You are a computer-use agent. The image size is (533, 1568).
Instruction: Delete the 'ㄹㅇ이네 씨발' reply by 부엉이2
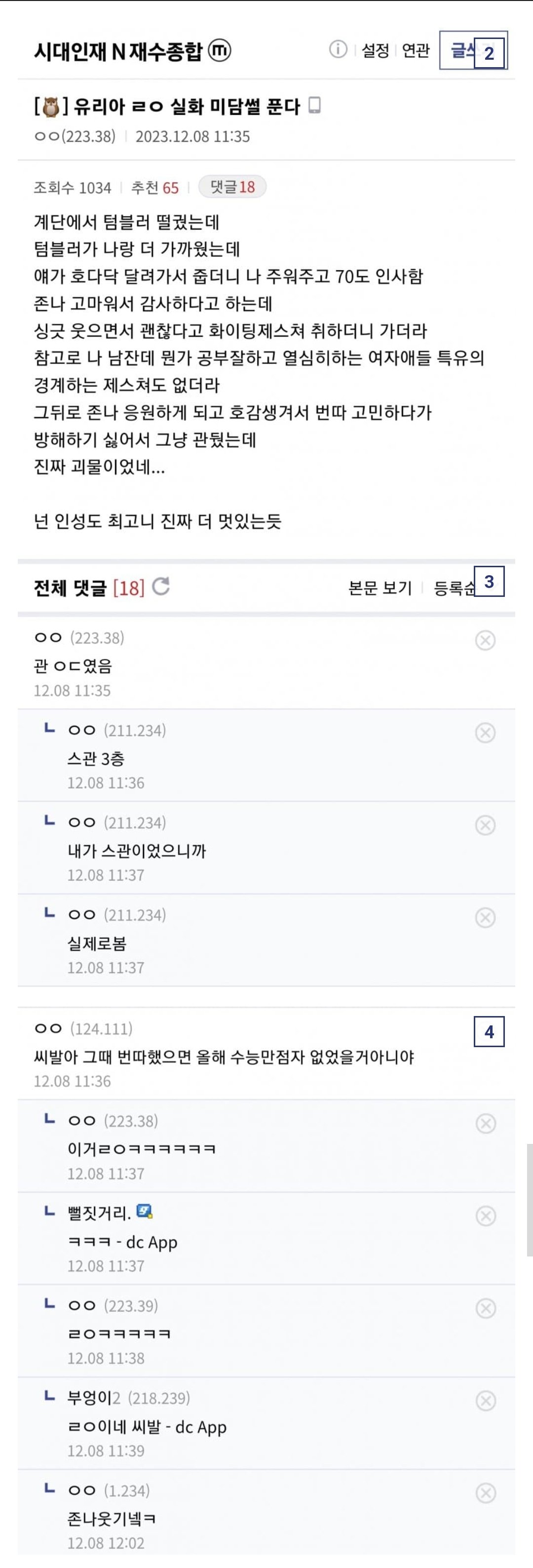click(x=485, y=1401)
